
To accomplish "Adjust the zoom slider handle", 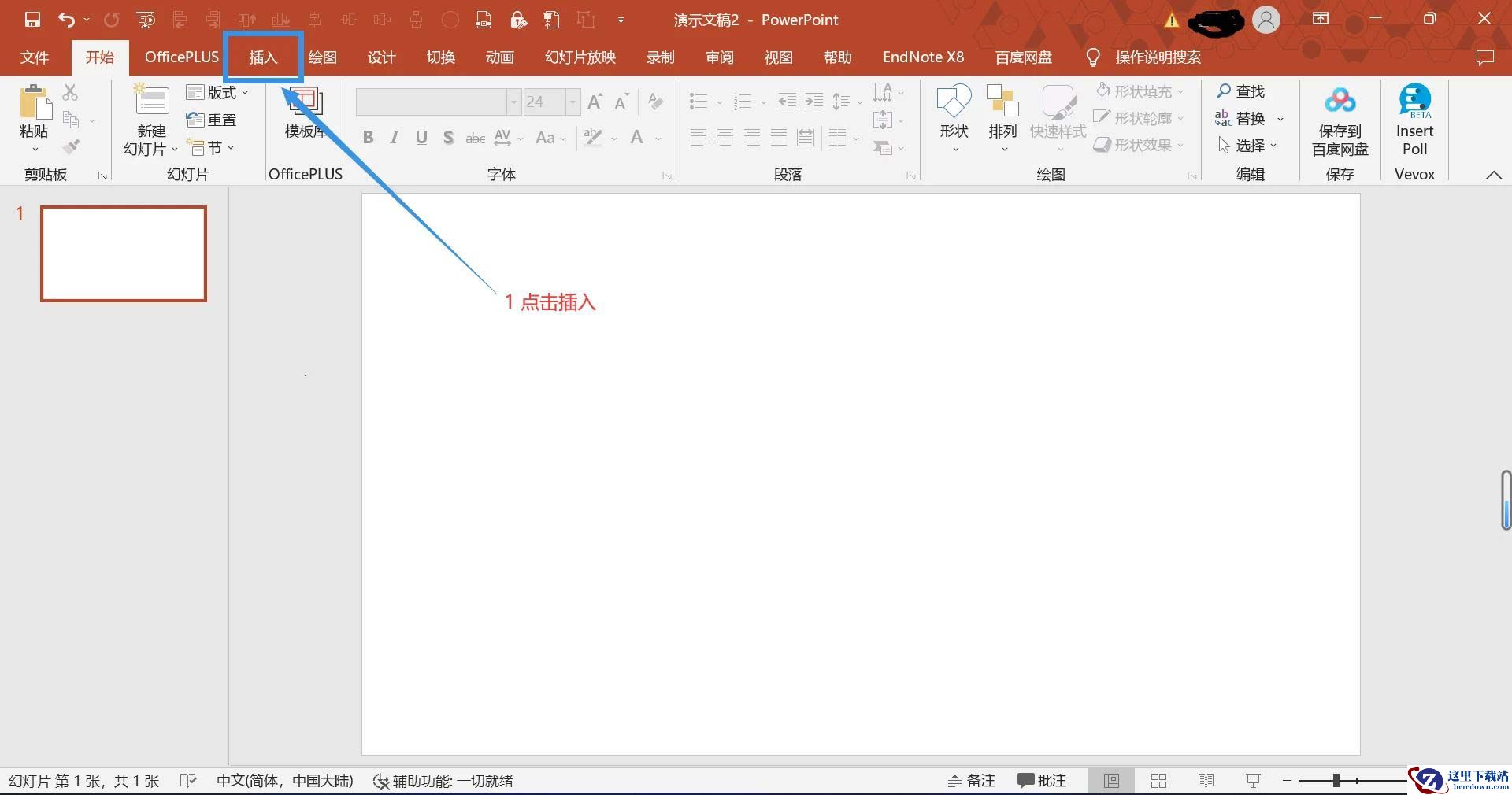I will 1336,781.
